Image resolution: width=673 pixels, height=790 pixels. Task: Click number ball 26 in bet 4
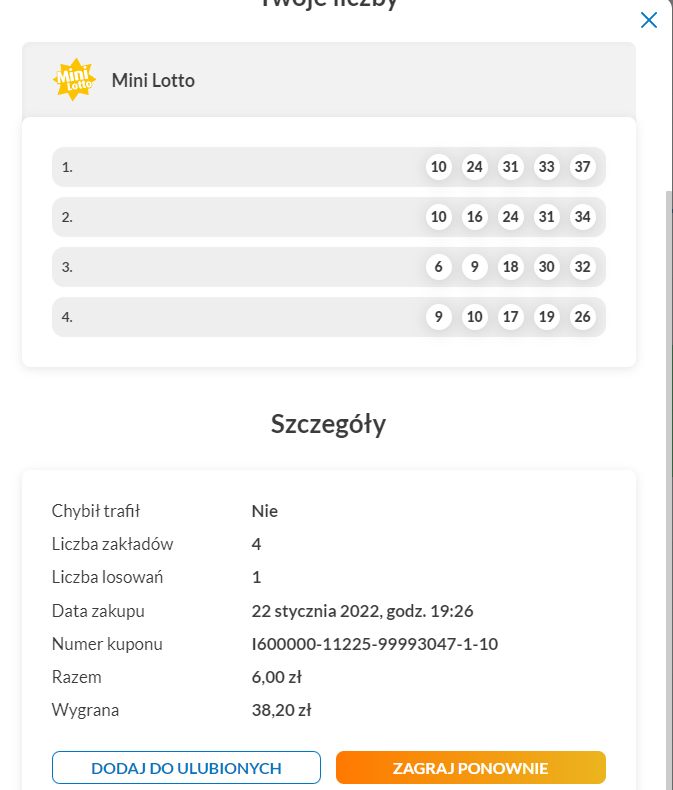click(583, 317)
